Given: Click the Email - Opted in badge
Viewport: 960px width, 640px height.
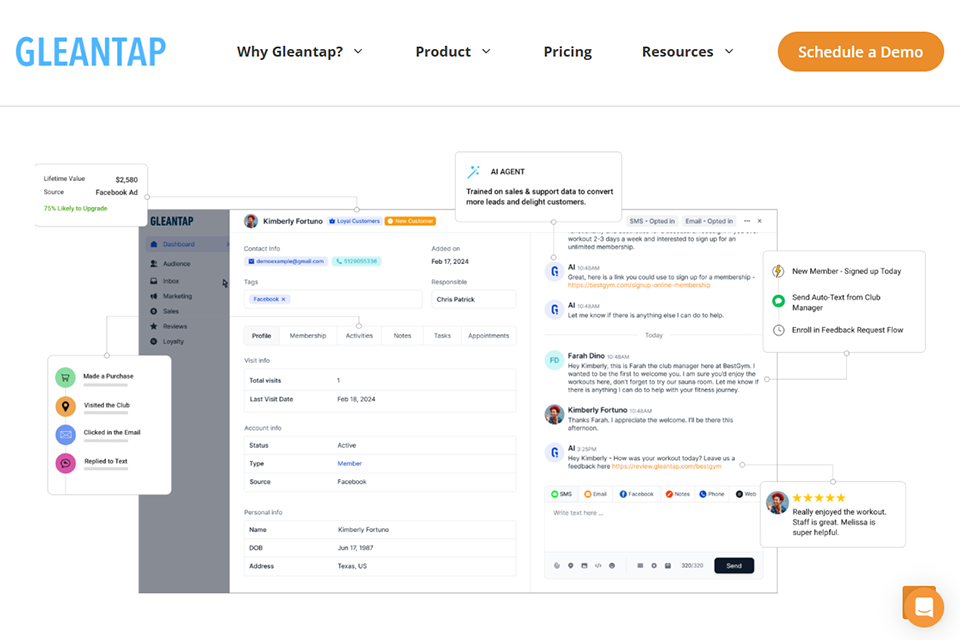Looking at the screenshot, I should (x=709, y=221).
